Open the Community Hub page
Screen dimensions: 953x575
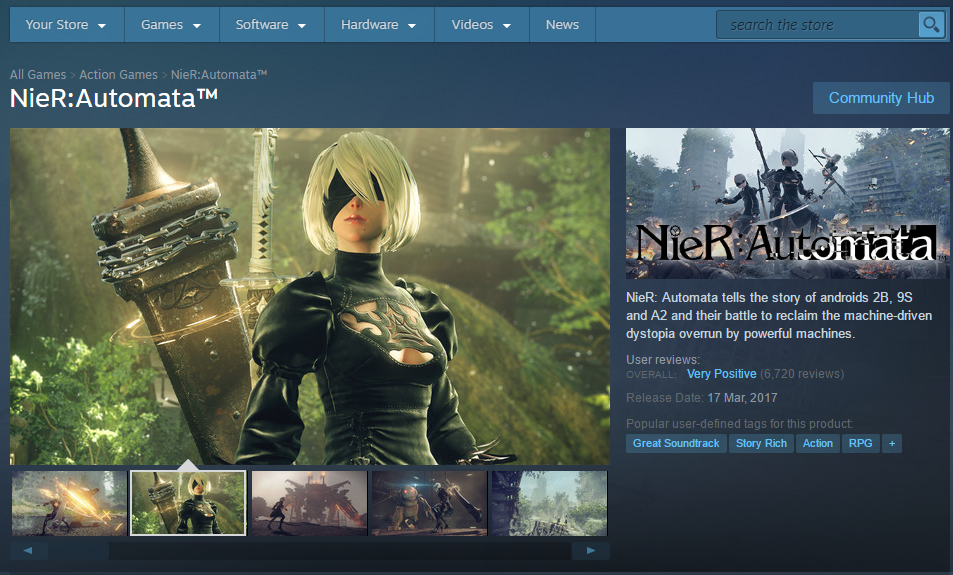tap(881, 98)
